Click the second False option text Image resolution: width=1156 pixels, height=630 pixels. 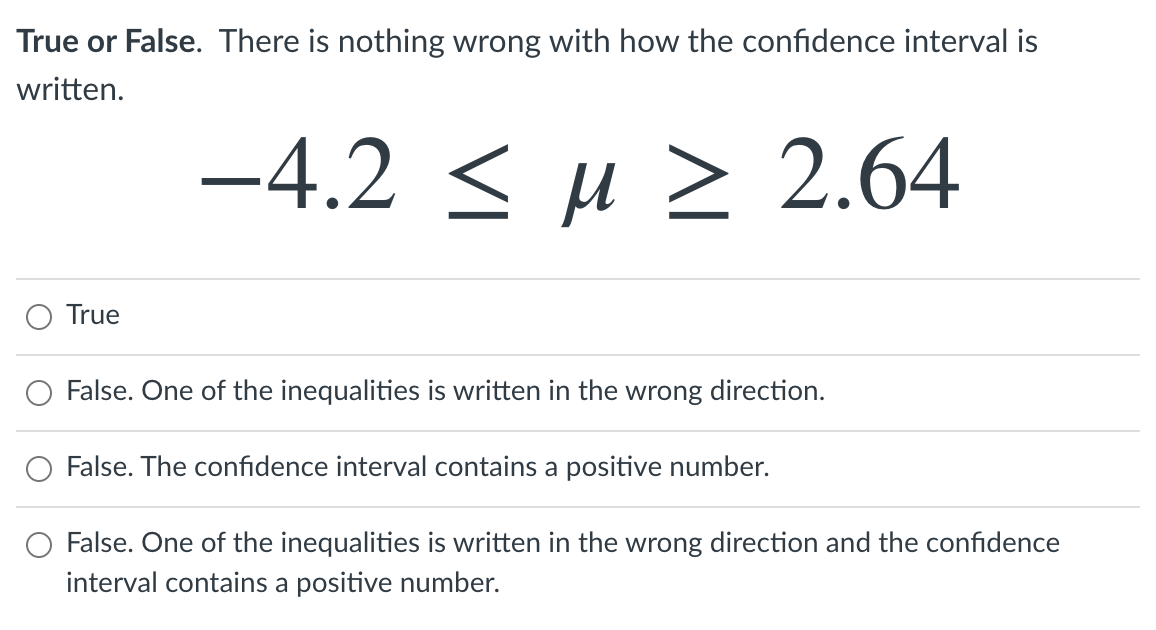444,392
